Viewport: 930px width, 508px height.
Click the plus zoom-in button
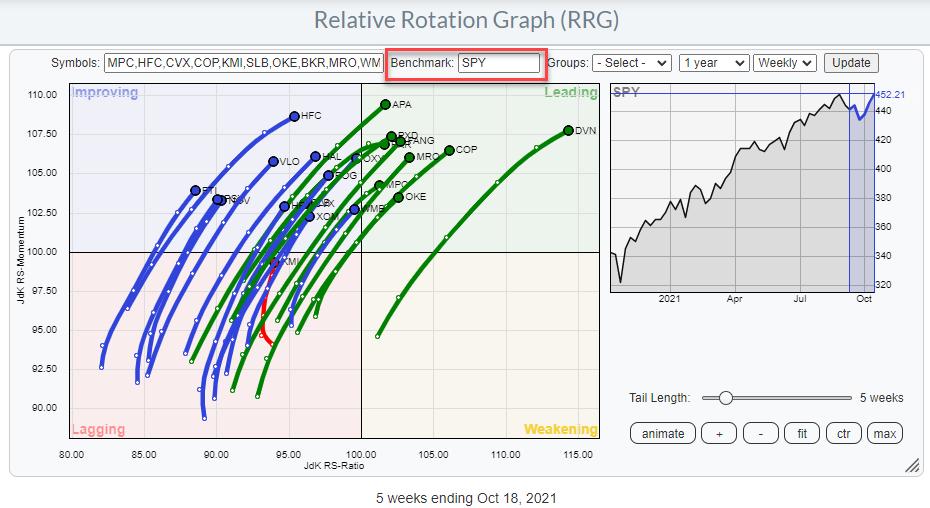coord(719,433)
